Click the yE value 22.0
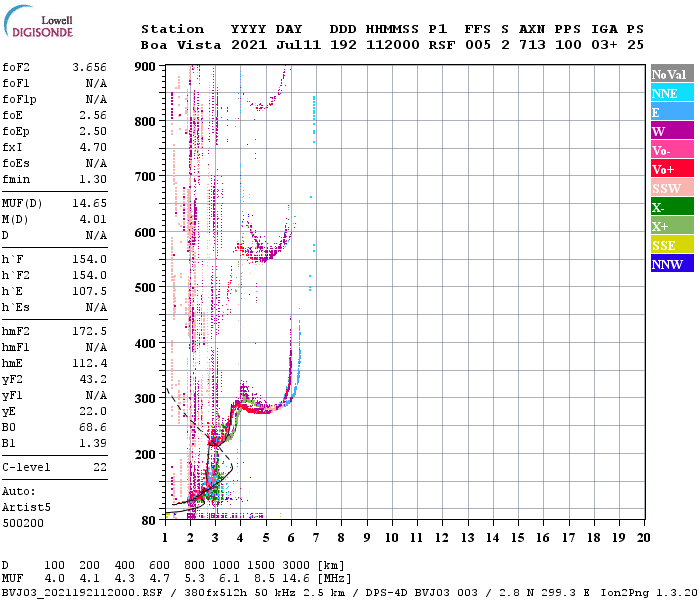The height and width of the screenshot is (600, 700). (x=93, y=411)
